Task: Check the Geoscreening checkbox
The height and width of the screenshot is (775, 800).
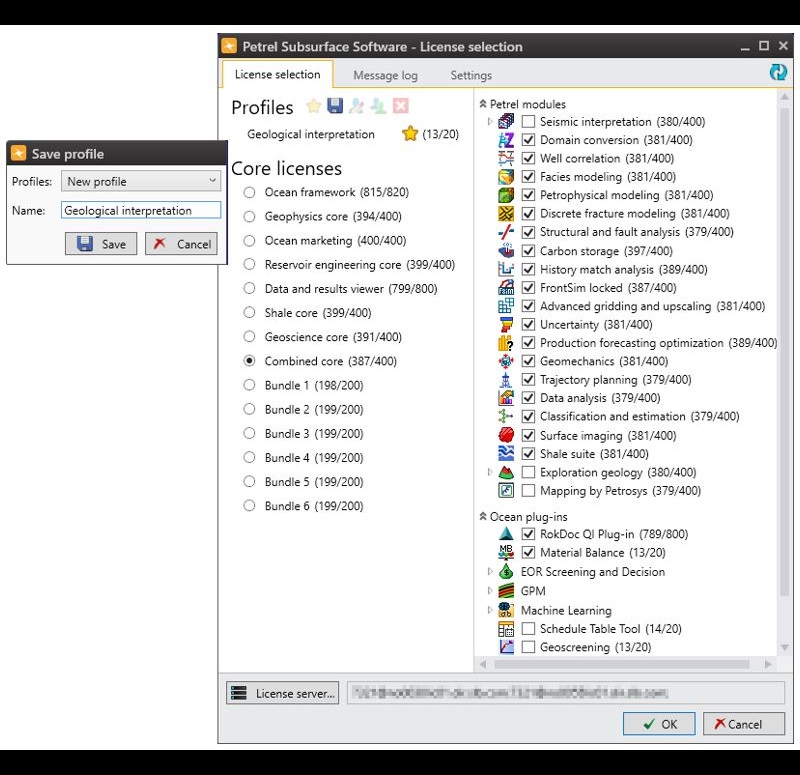Action: 529,647
